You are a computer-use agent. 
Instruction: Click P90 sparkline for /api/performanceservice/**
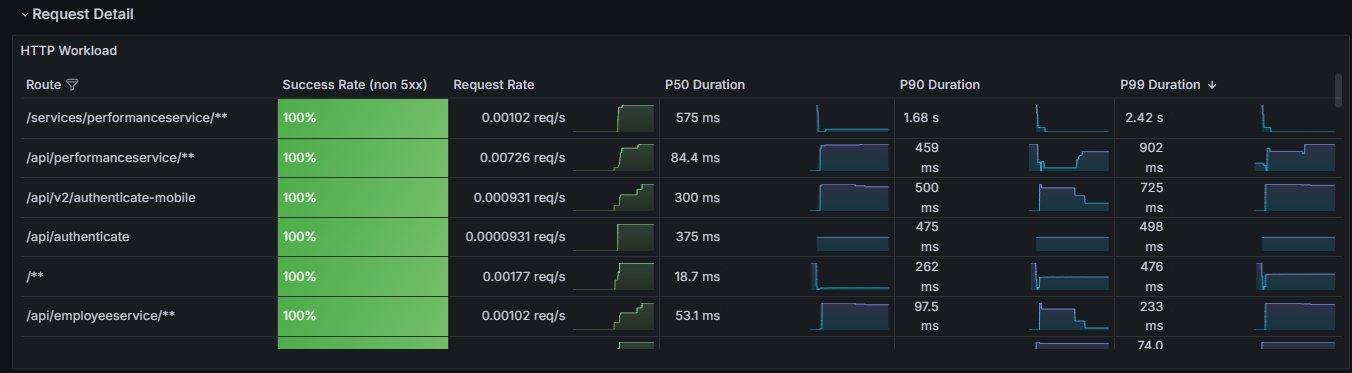click(x=1069, y=157)
